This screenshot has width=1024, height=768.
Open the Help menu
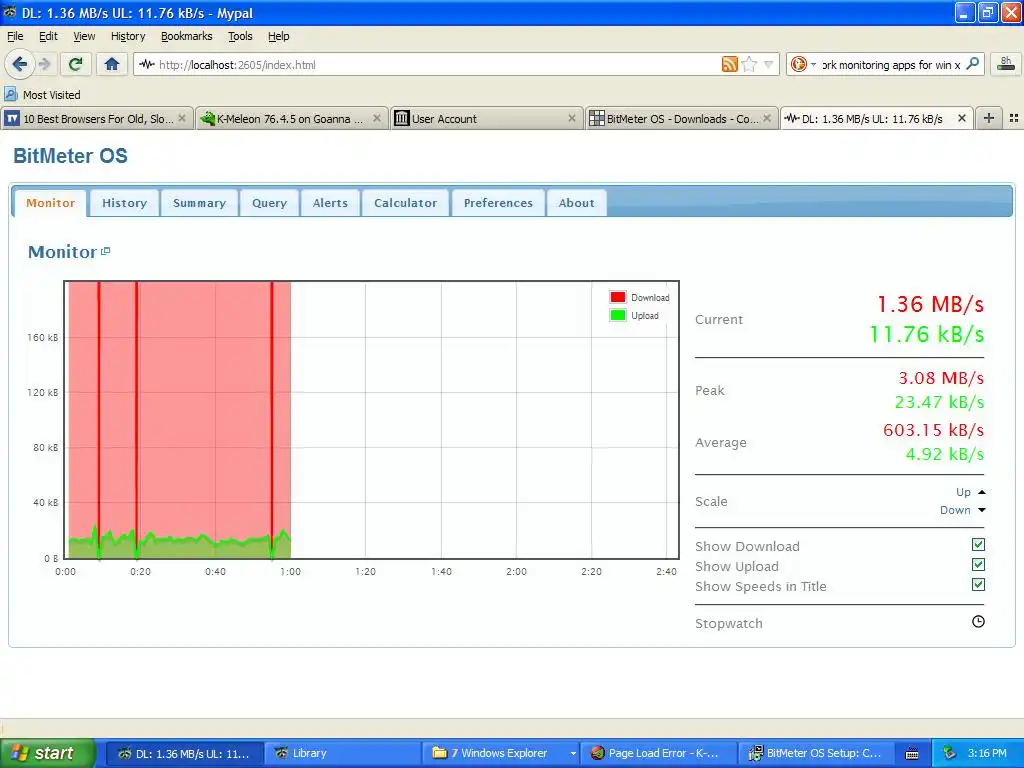[279, 37]
